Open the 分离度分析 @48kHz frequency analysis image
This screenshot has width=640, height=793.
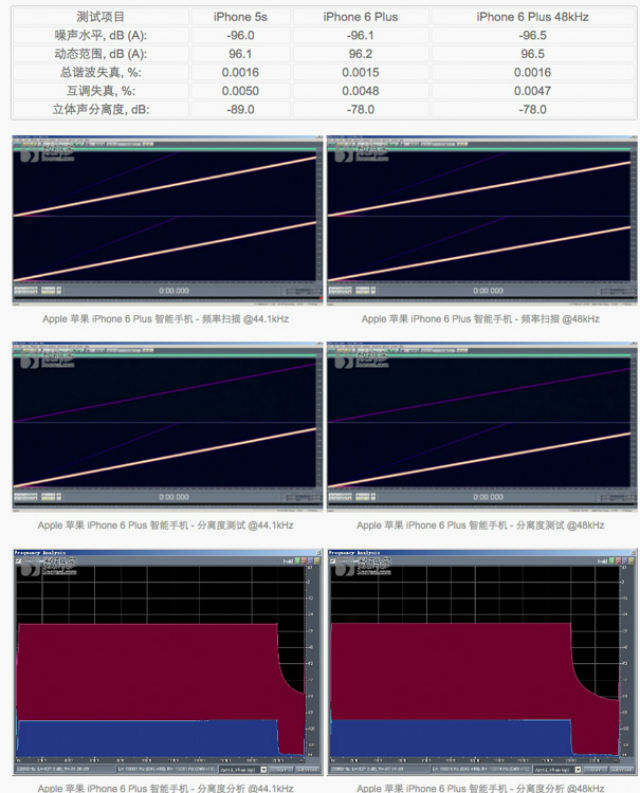click(482, 662)
